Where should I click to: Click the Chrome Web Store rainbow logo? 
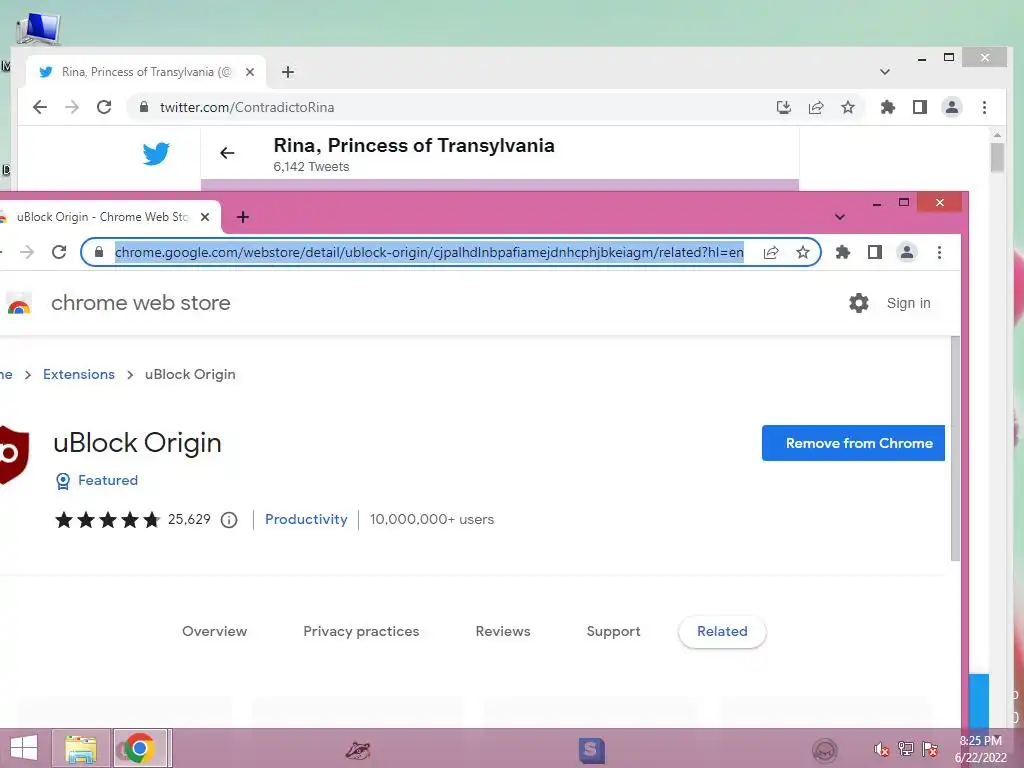pos(18,304)
